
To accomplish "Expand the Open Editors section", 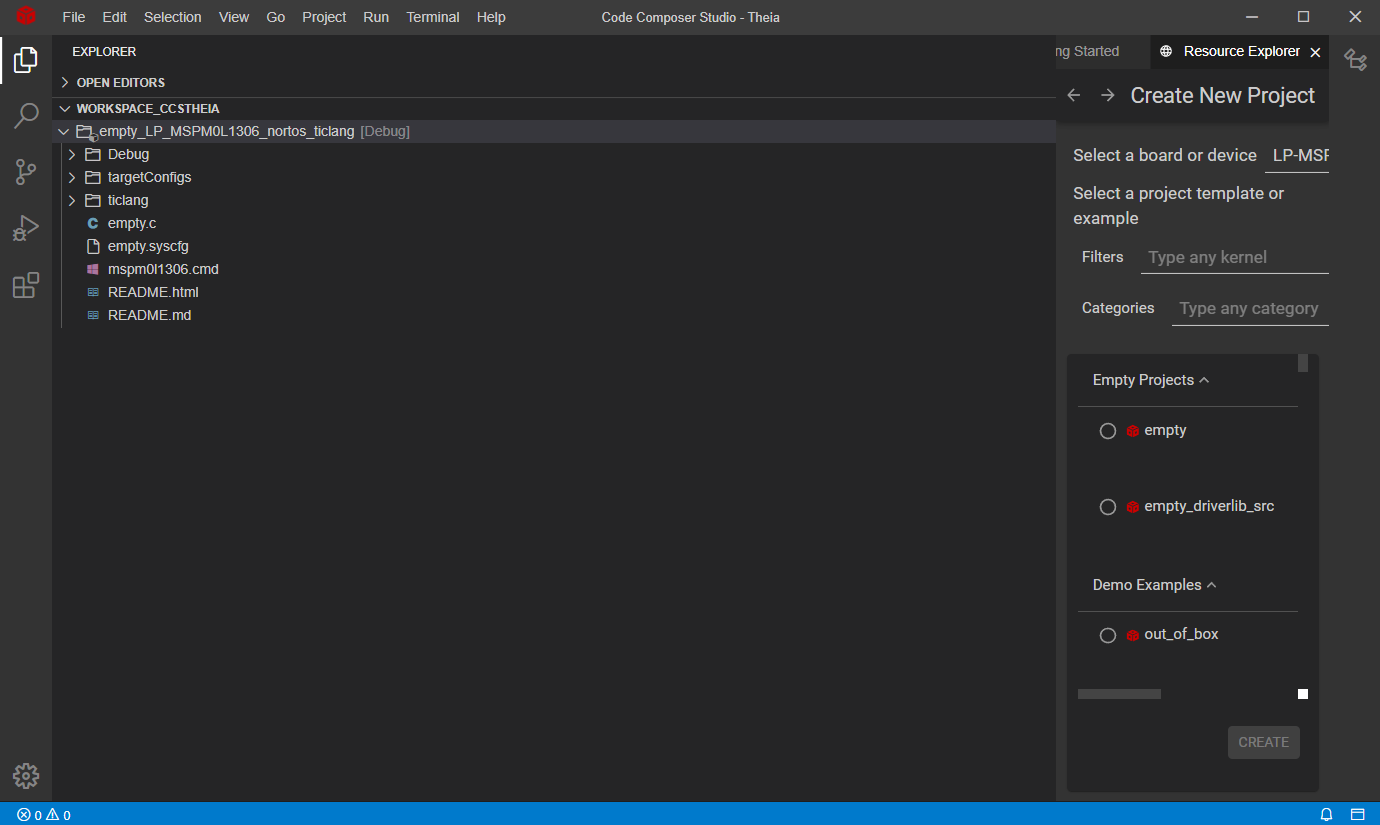I will coord(120,82).
